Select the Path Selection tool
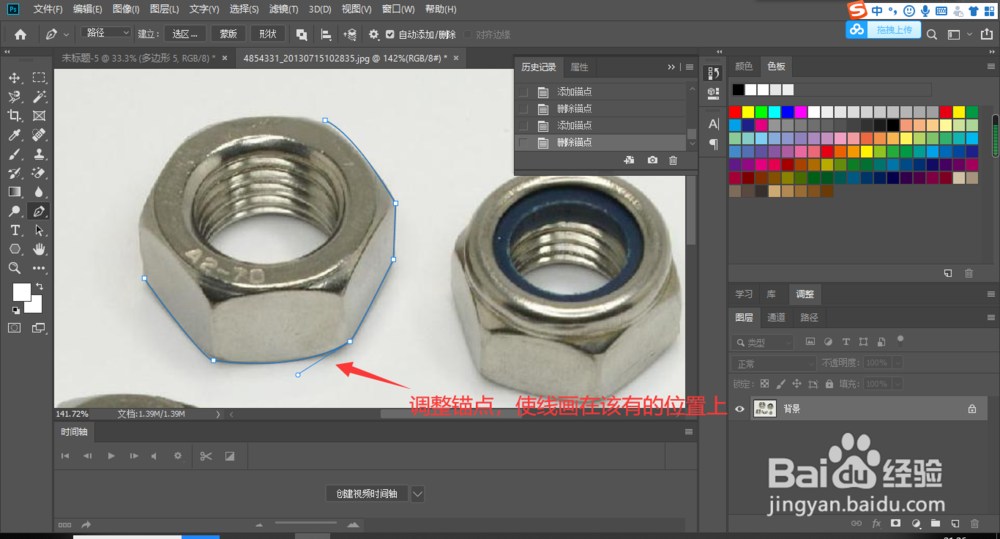 39,230
